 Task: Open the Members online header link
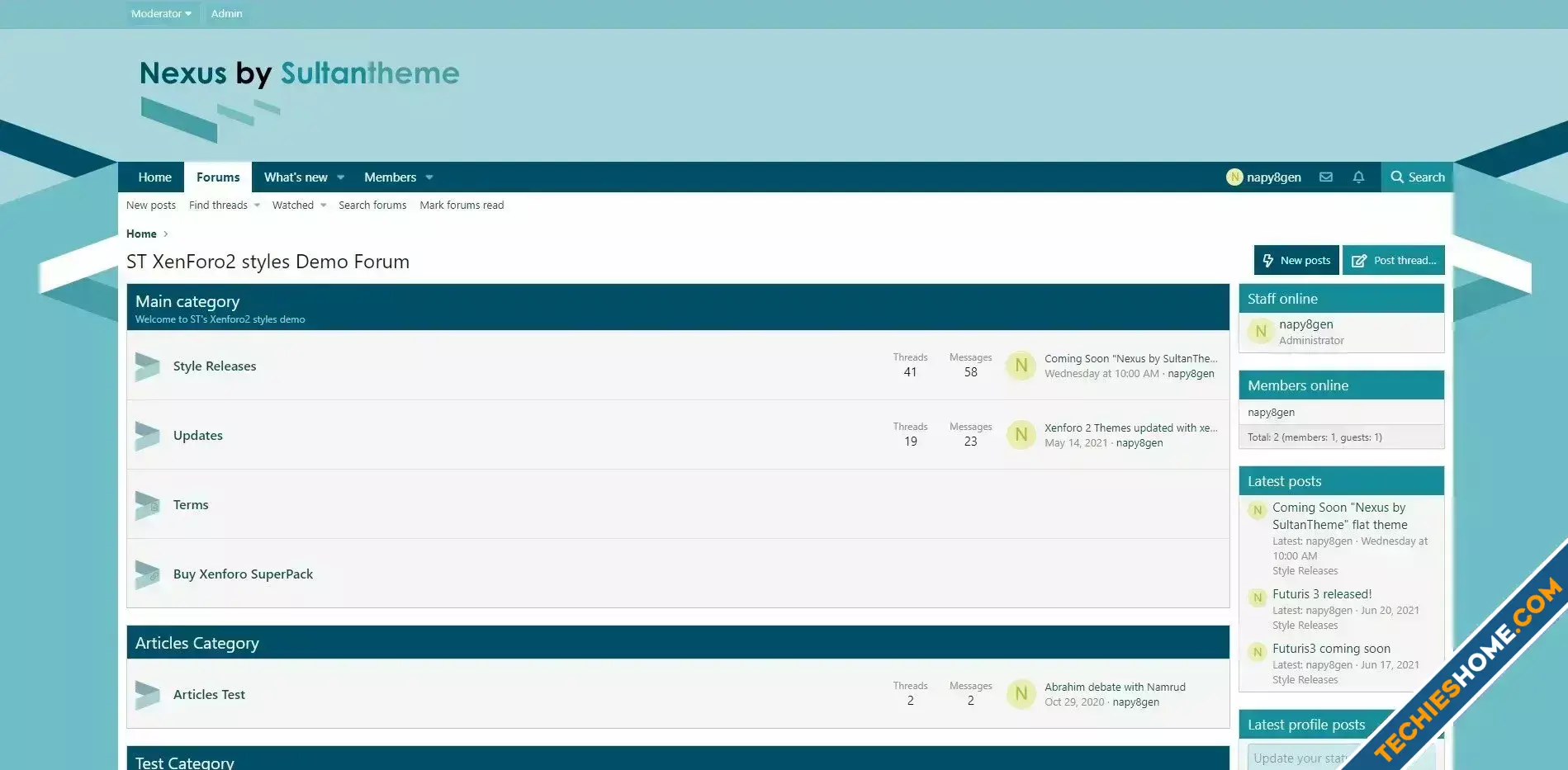(1298, 386)
